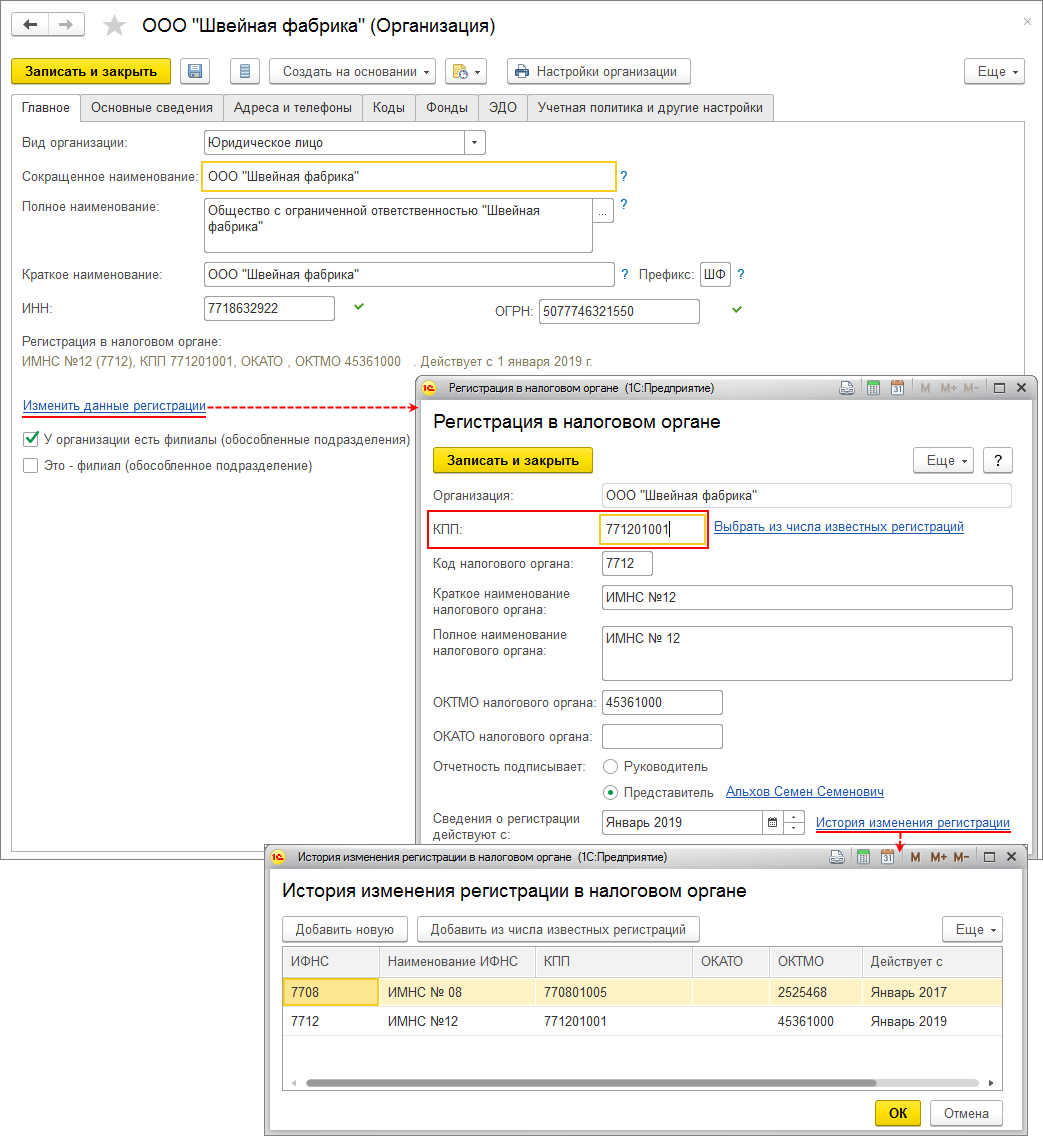Click the favorite star icon beside title
1043x1137 pixels.
(116, 26)
